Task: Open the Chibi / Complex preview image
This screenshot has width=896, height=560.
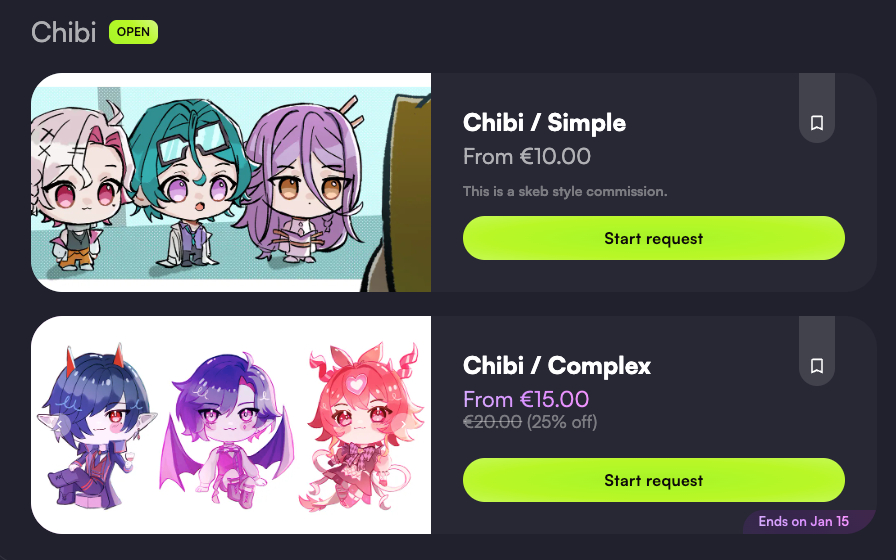Action: click(x=231, y=425)
